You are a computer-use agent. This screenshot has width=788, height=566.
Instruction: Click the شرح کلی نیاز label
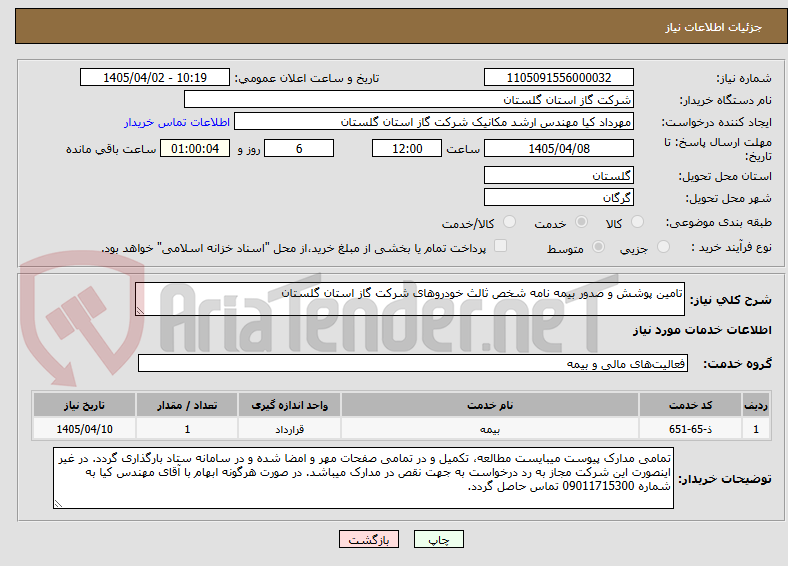click(730, 300)
